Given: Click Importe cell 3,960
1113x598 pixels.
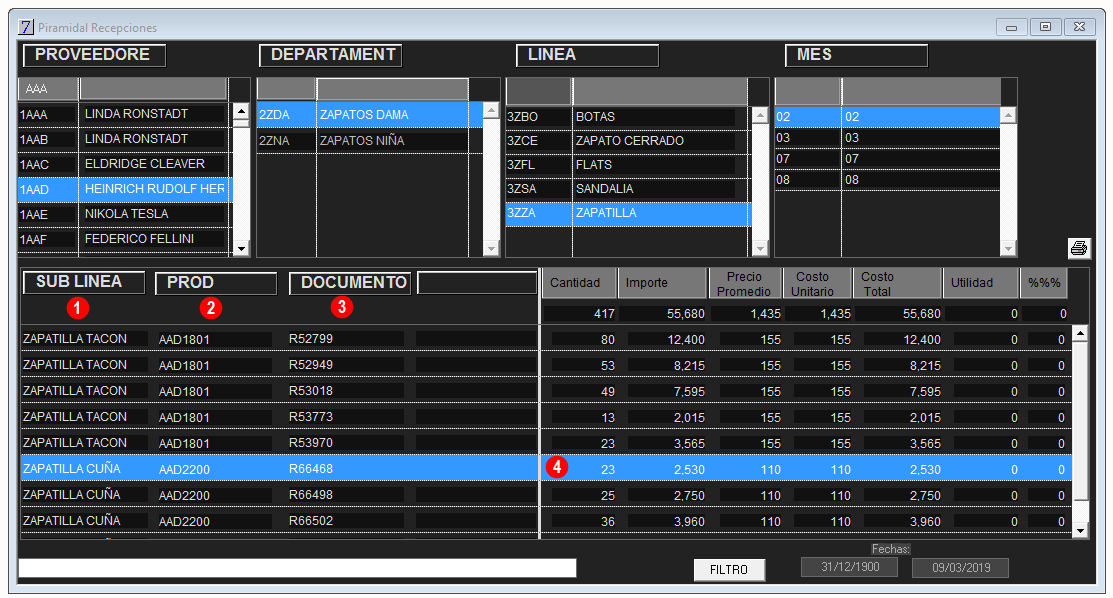Looking at the screenshot, I should click(x=689, y=522).
